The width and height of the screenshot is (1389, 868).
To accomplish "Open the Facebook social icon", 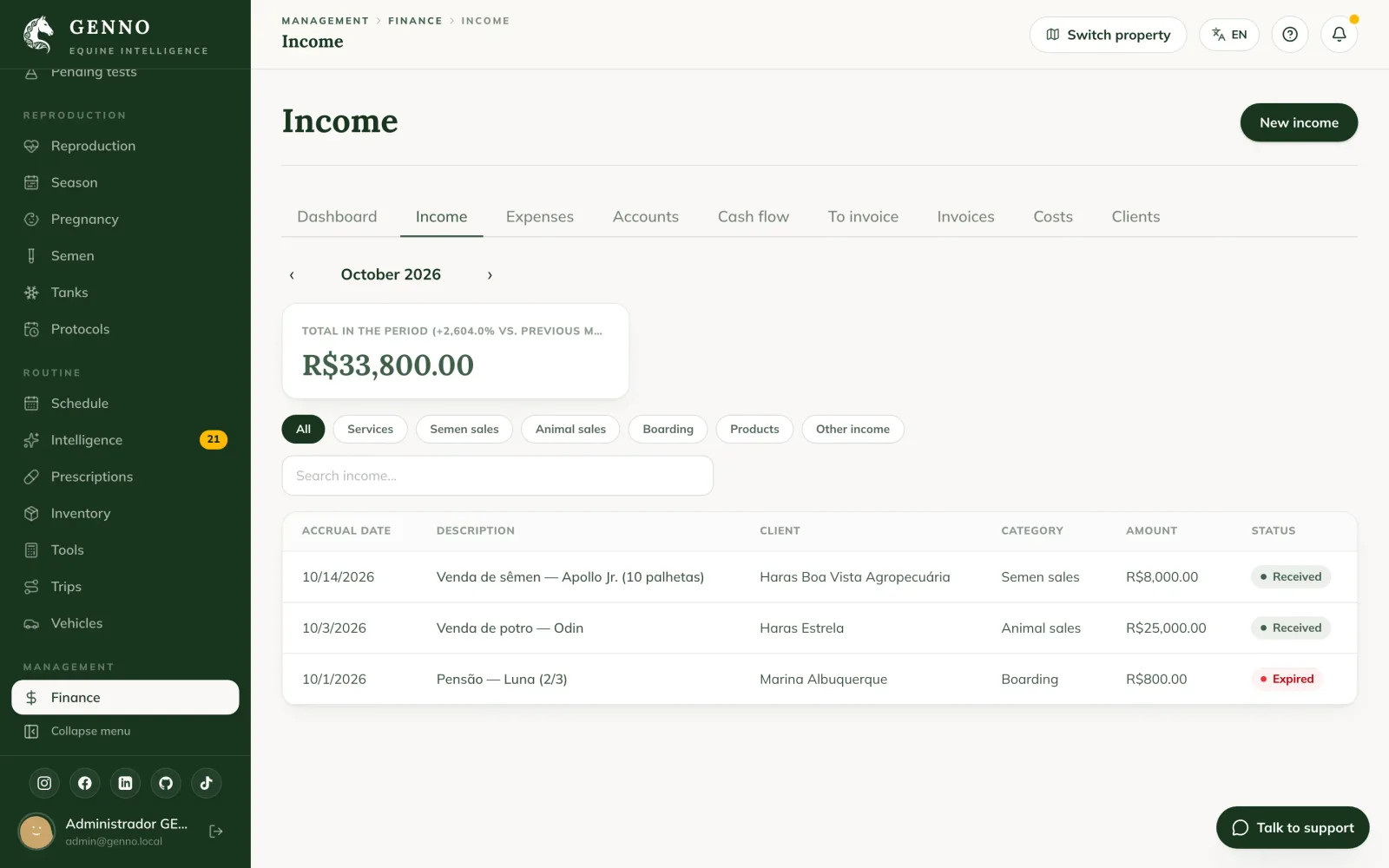I will (x=85, y=783).
